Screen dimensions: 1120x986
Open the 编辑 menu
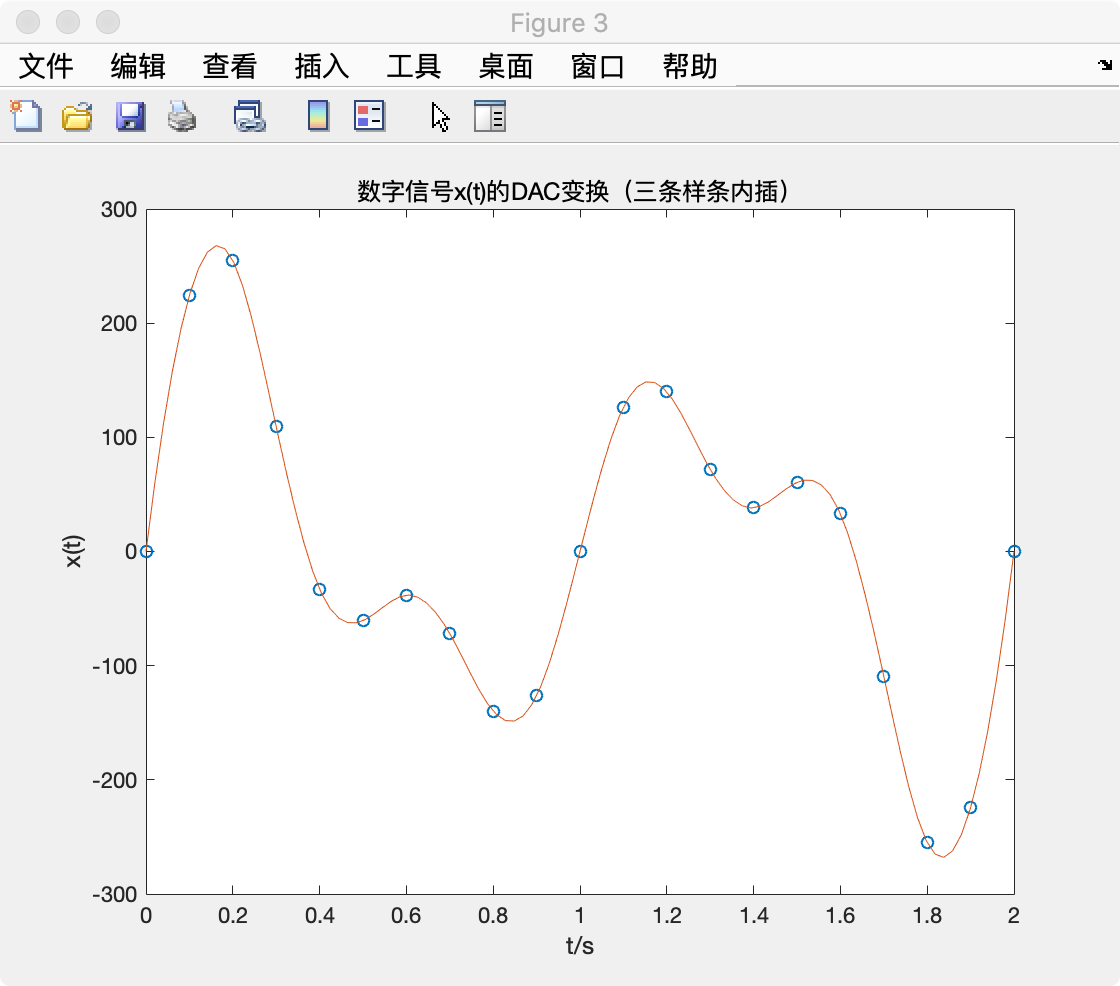point(138,66)
